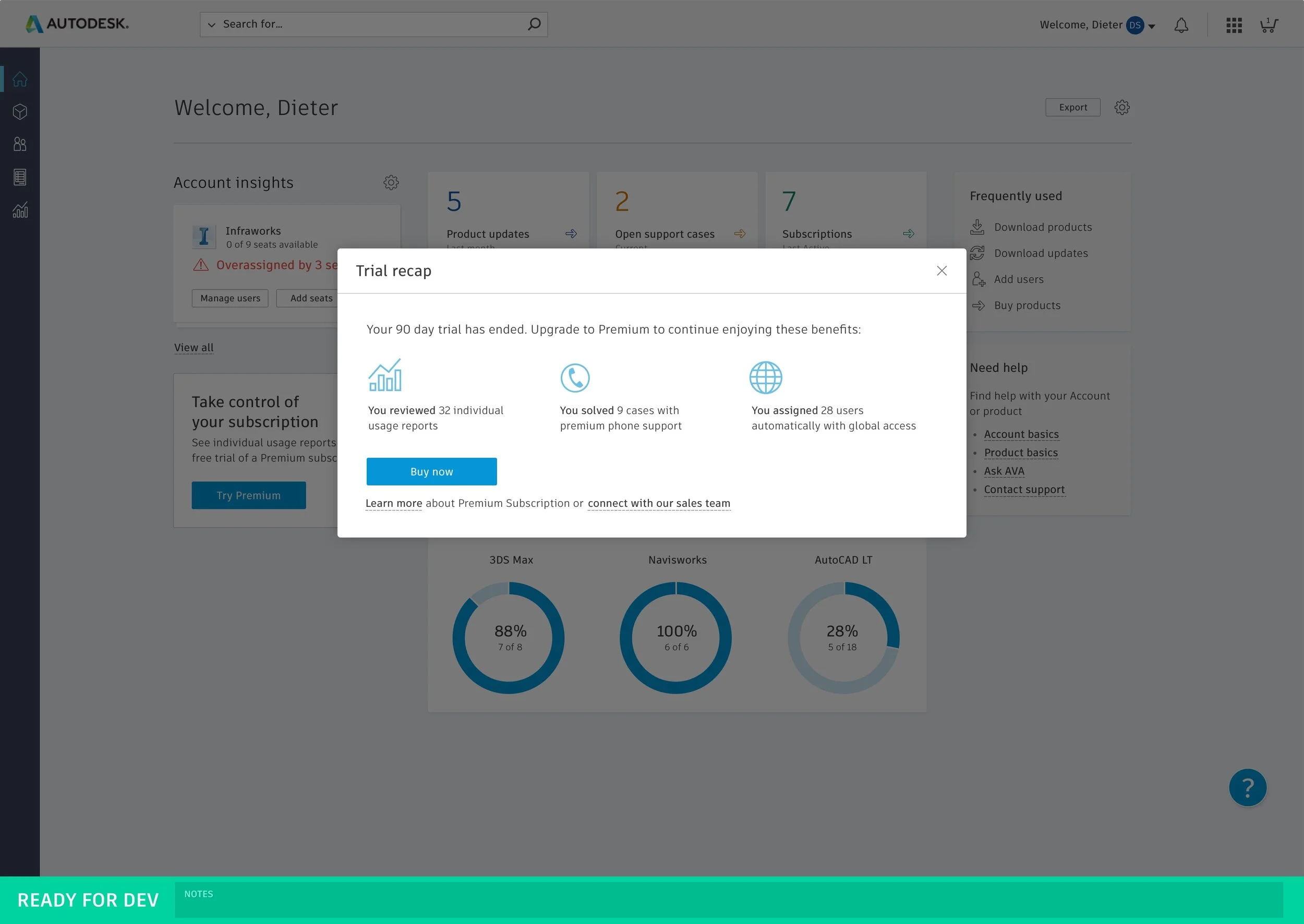Open the page settings gear beside Export
Image resolution: width=1304 pixels, height=924 pixels.
click(1121, 107)
